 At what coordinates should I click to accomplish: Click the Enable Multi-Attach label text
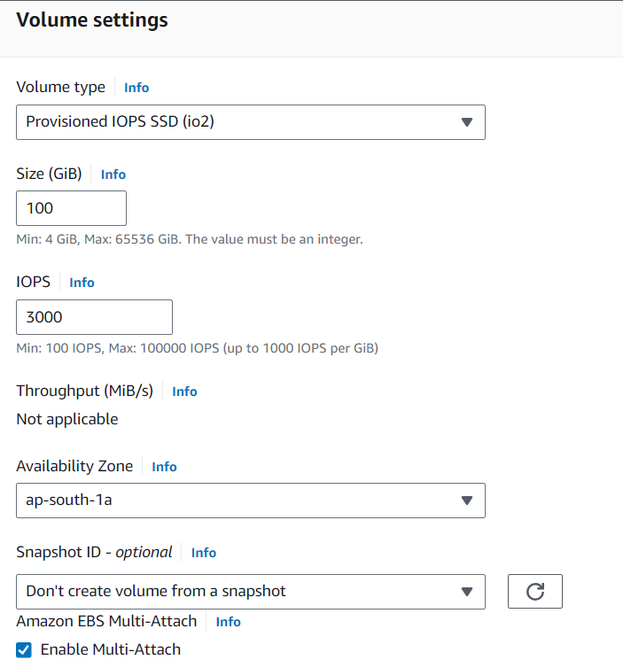tap(110, 649)
